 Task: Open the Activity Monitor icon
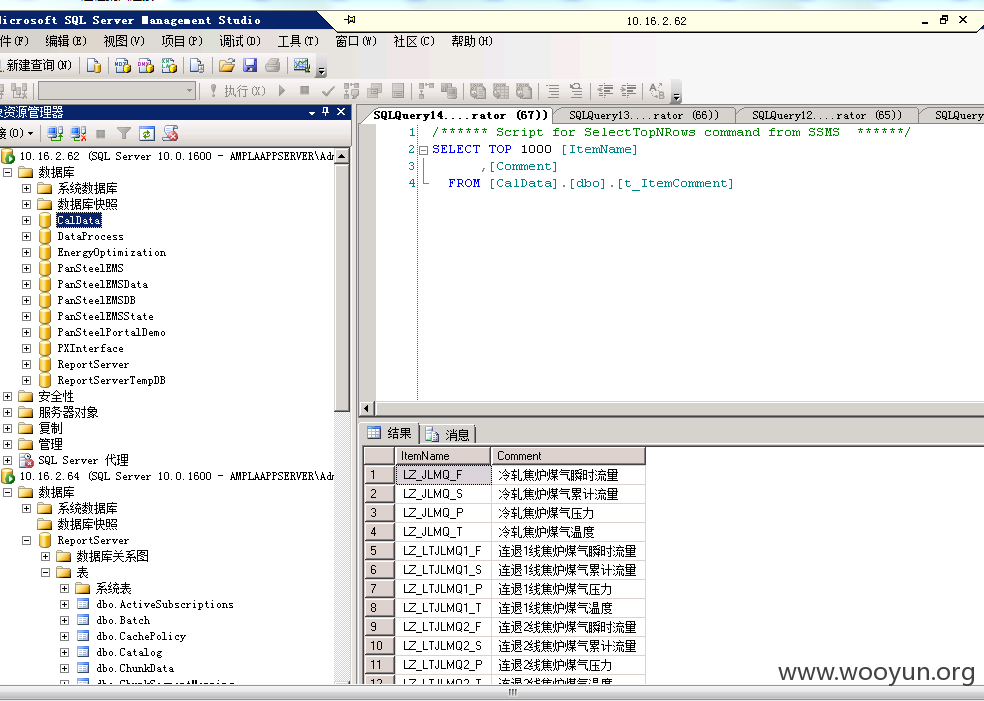pos(302,65)
